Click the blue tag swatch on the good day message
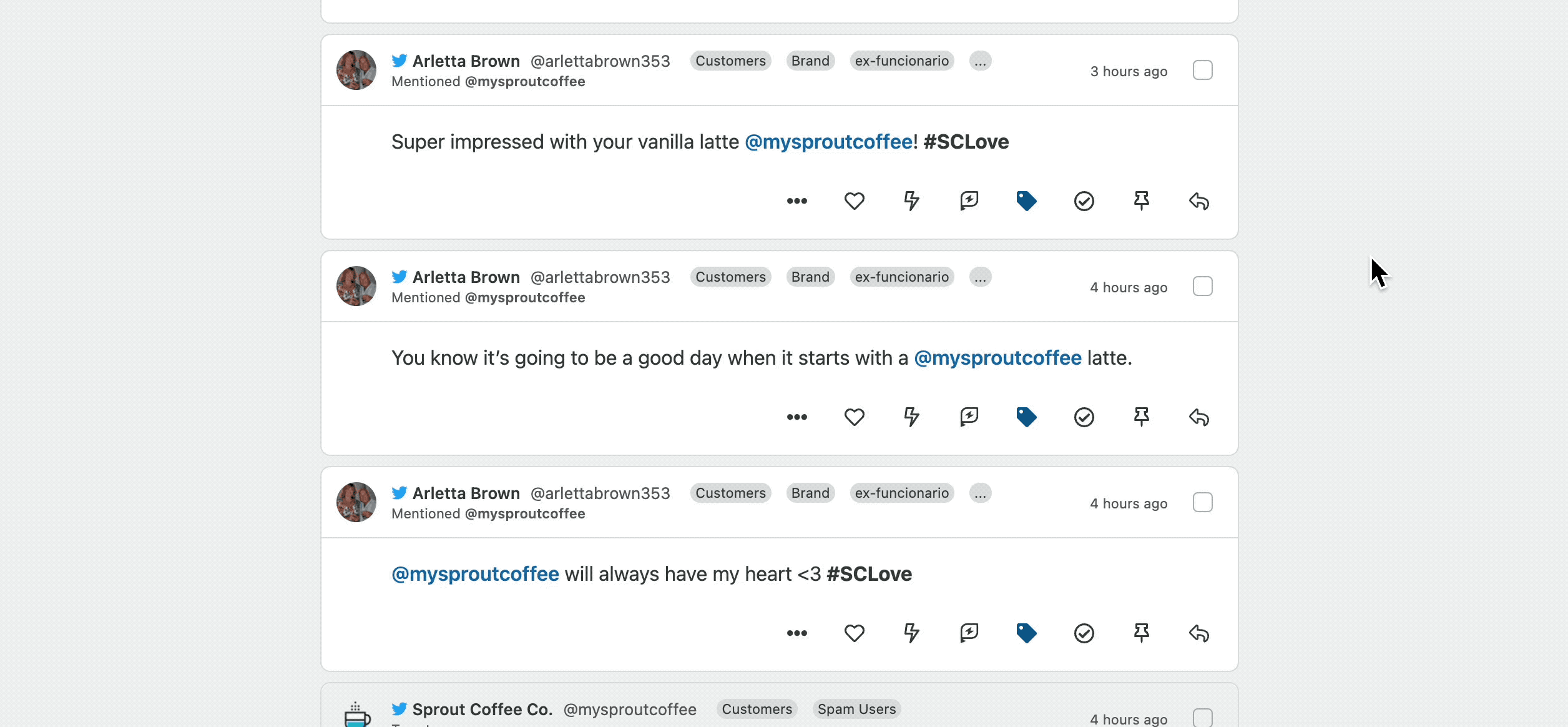This screenshot has width=1568, height=727. [1027, 417]
